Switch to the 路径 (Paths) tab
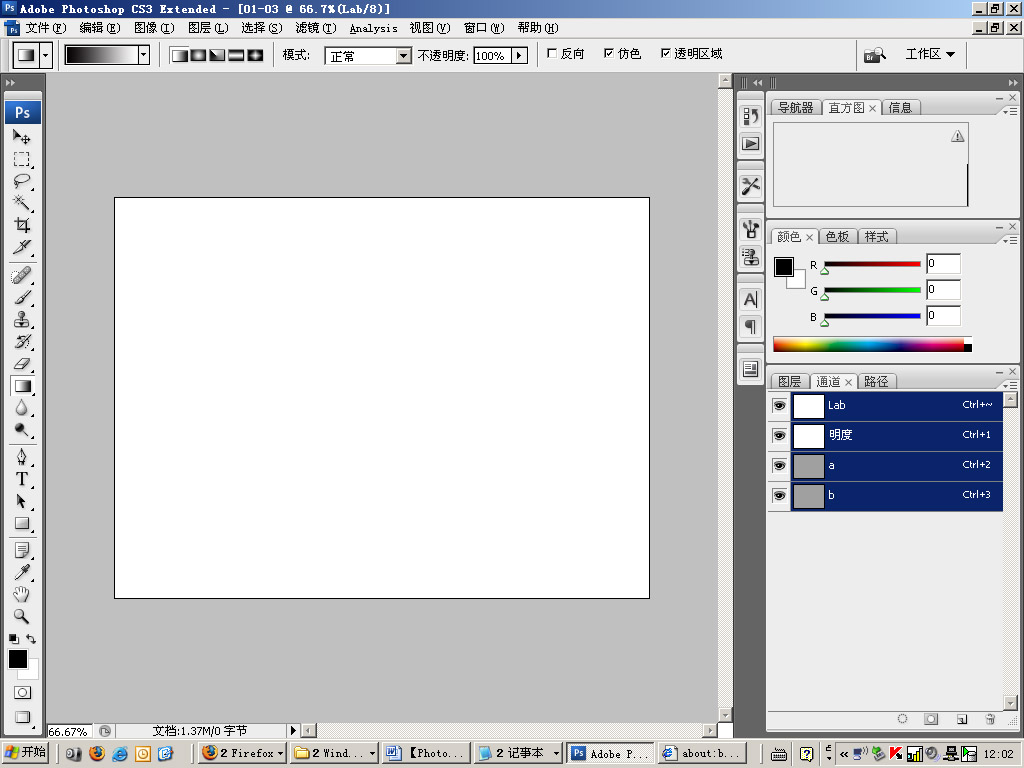Viewport: 1024px width, 768px height. (876, 381)
